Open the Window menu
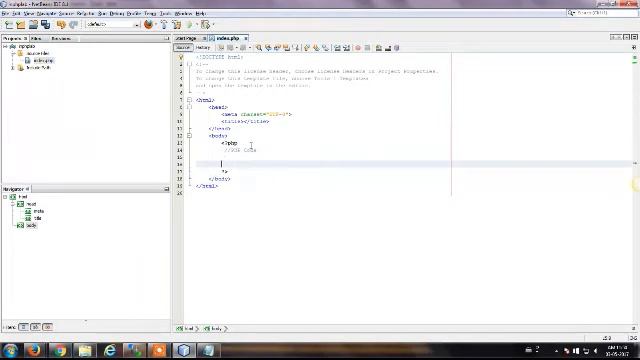The image size is (640, 360). [183, 13]
